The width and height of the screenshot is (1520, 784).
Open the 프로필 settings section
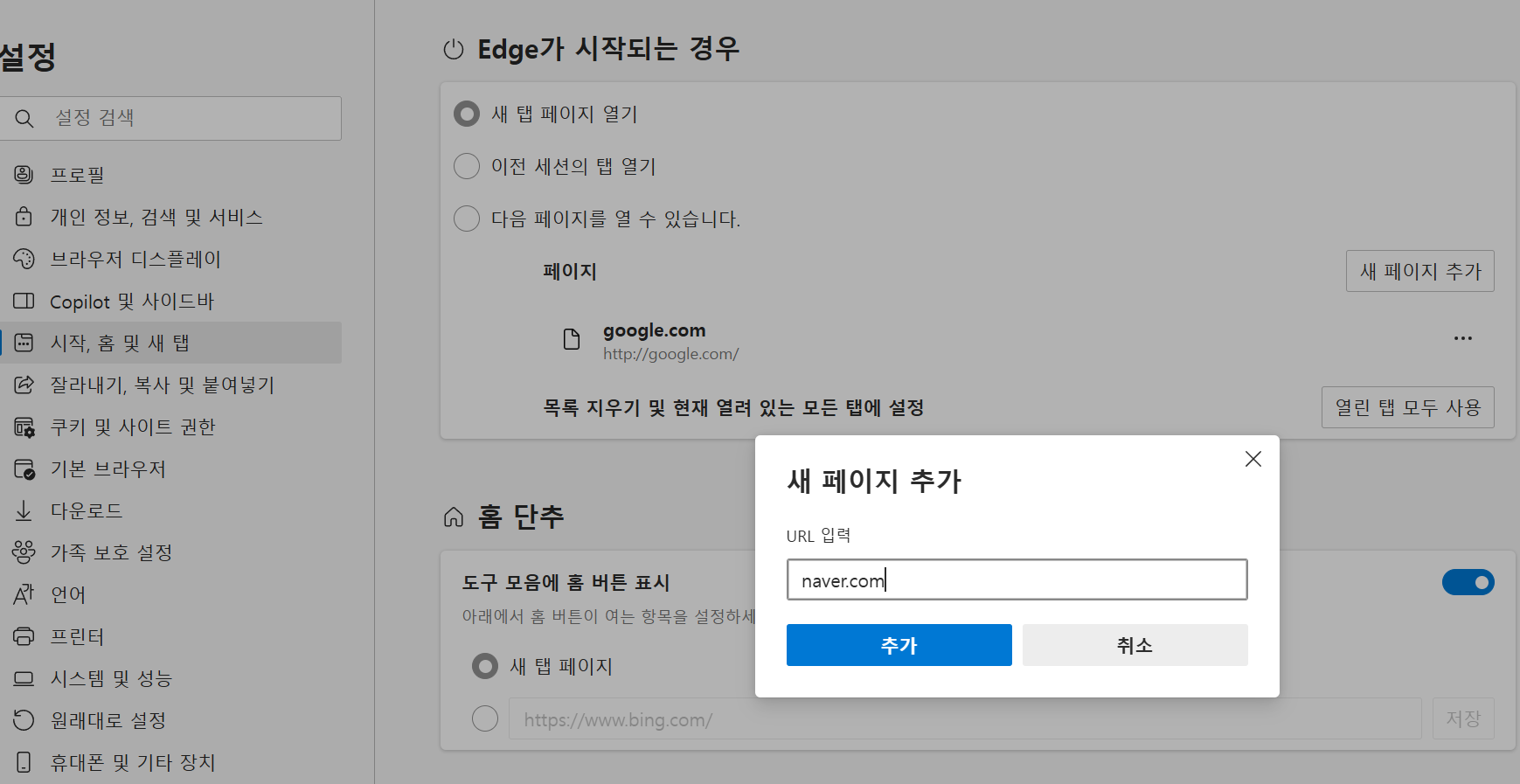(170, 175)
